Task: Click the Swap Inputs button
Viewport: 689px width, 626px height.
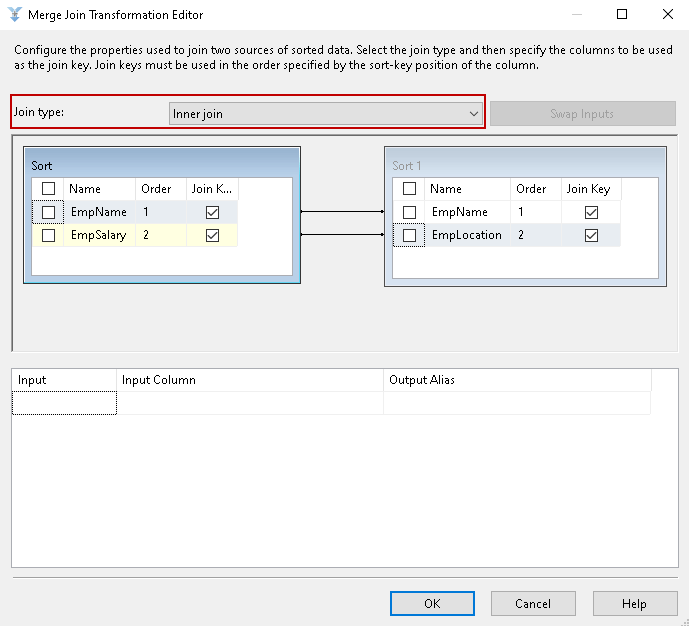Action: click(583, 114)
